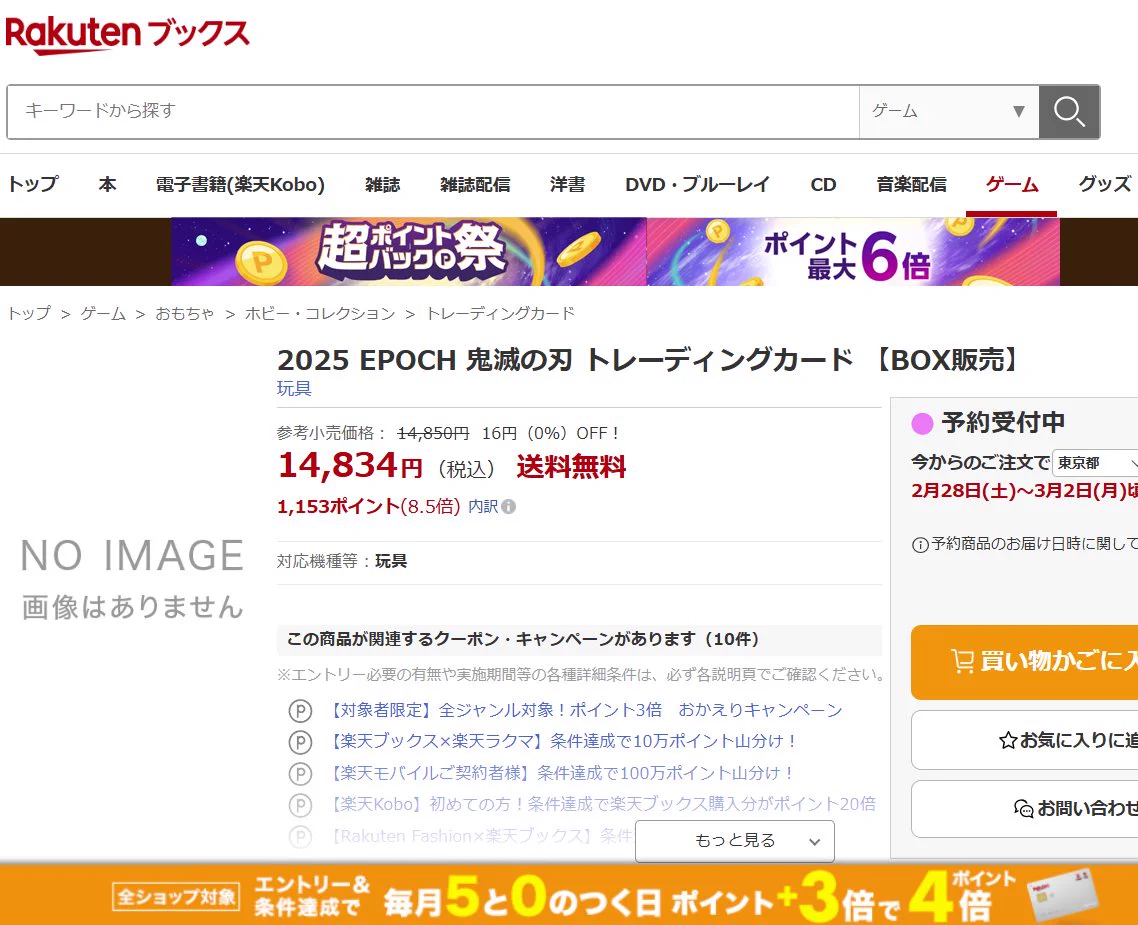Viewport: 1138px width, 925px height.
Task: Click the 毎月5と0のつく日 bottom banner
Action: coord(569,895)
